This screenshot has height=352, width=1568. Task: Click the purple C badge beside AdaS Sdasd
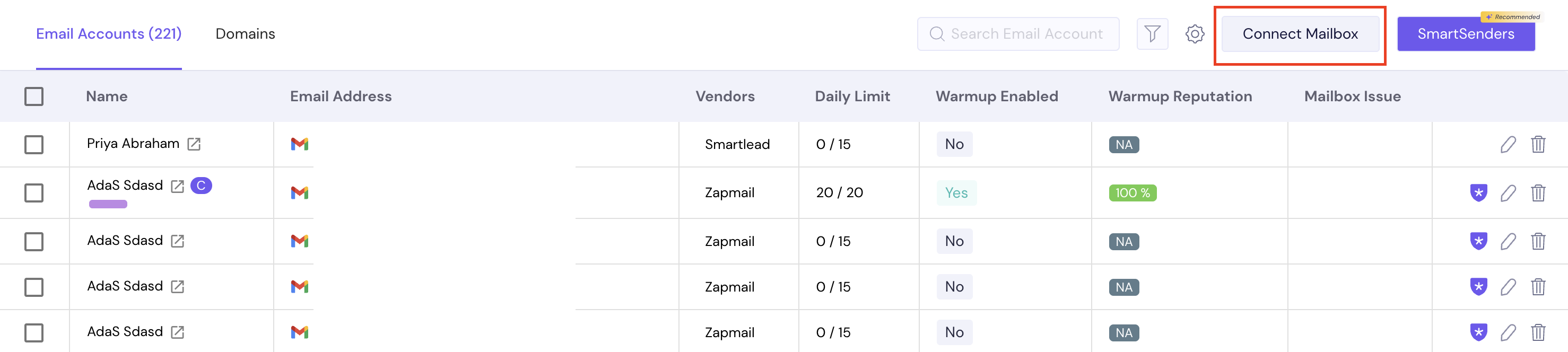[x=201, y=186]
